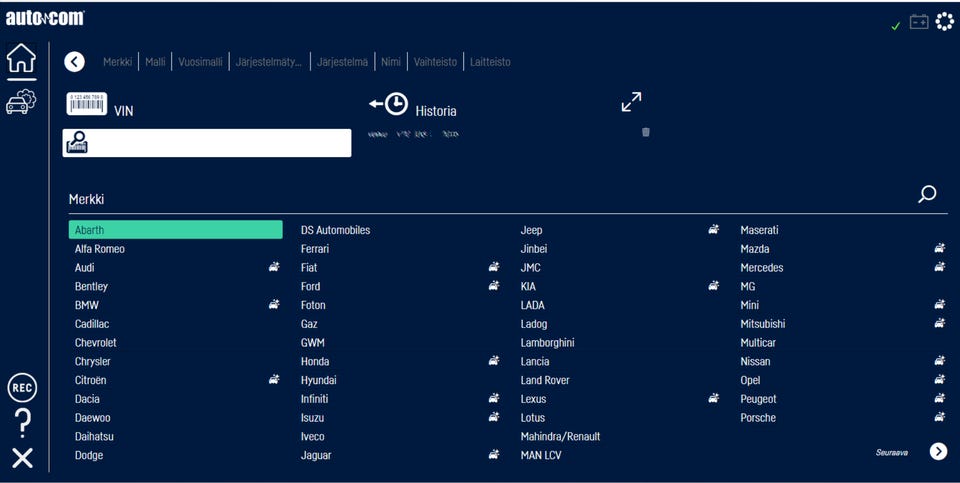Select the Vuosimalli breadcrumb tab
The height and width of the screenshot is (483, 960).
click(200, 62)
